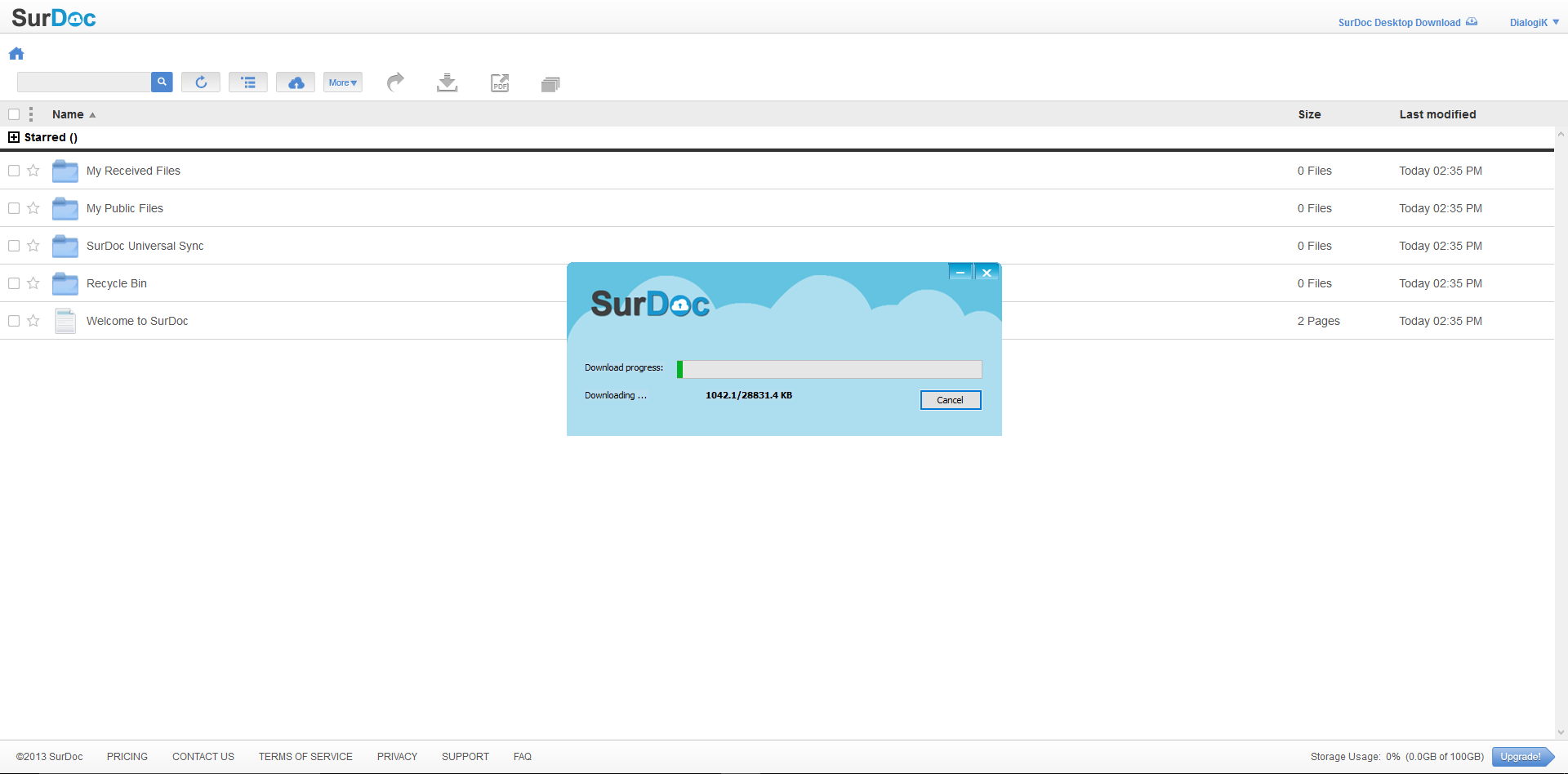The image size is (1568, 774).
Task: Open My Public Files folder name
Action: pos(125,208)
